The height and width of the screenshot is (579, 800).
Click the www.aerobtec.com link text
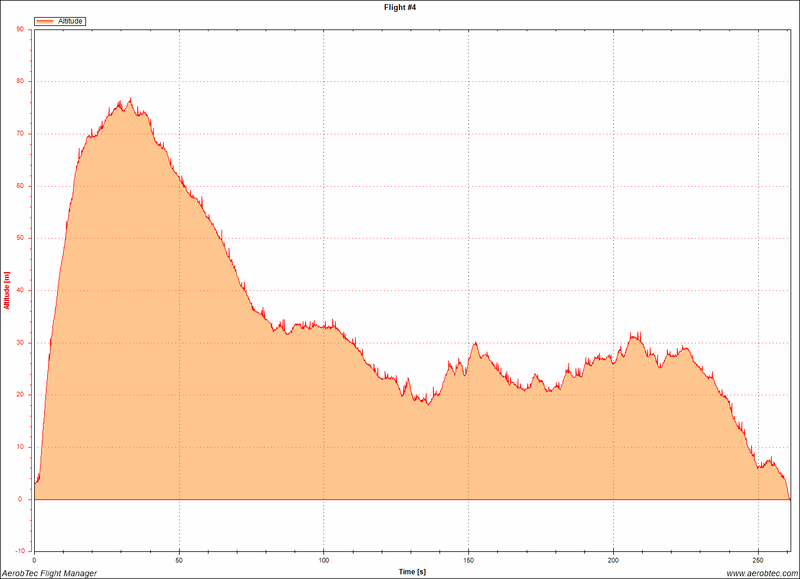coord(762,573)
